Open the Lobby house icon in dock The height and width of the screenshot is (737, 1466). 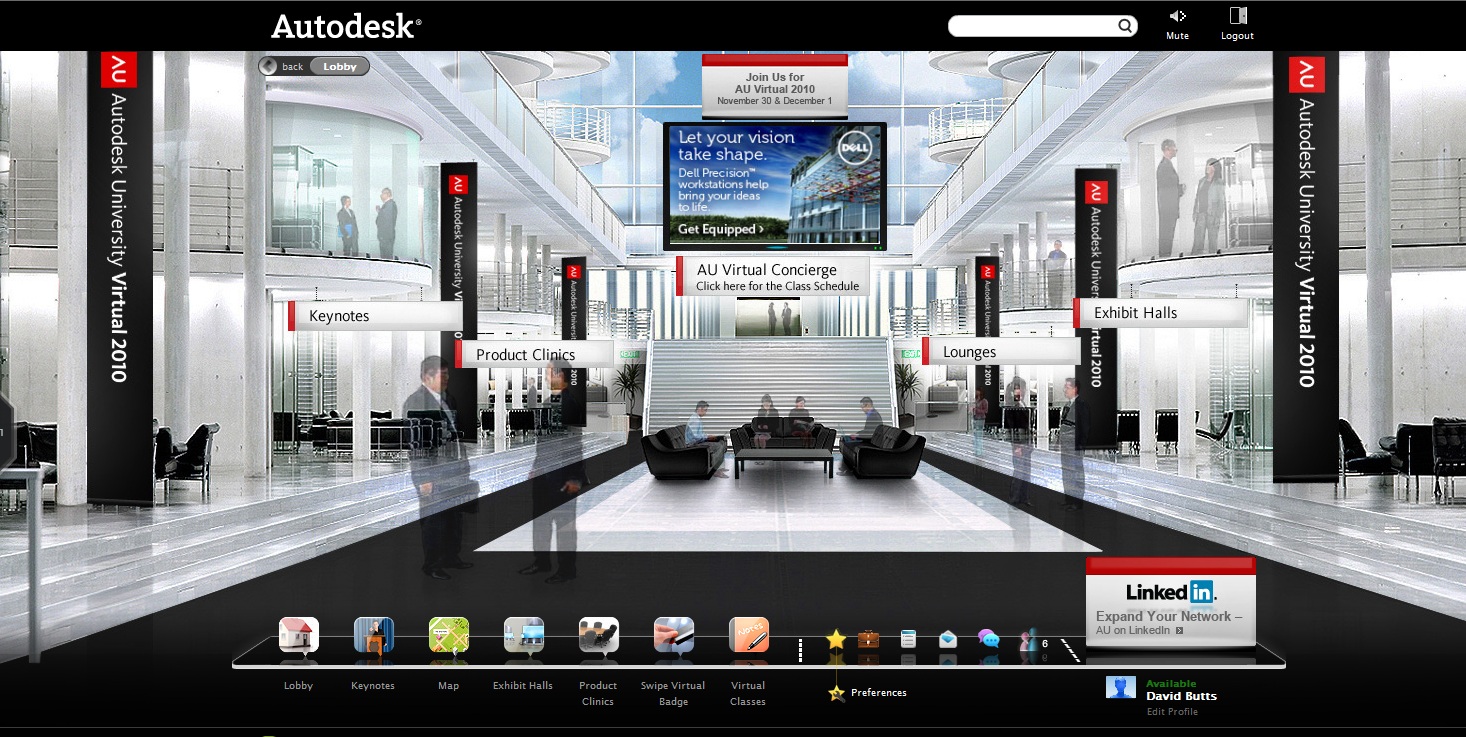(x=298, y=635)
